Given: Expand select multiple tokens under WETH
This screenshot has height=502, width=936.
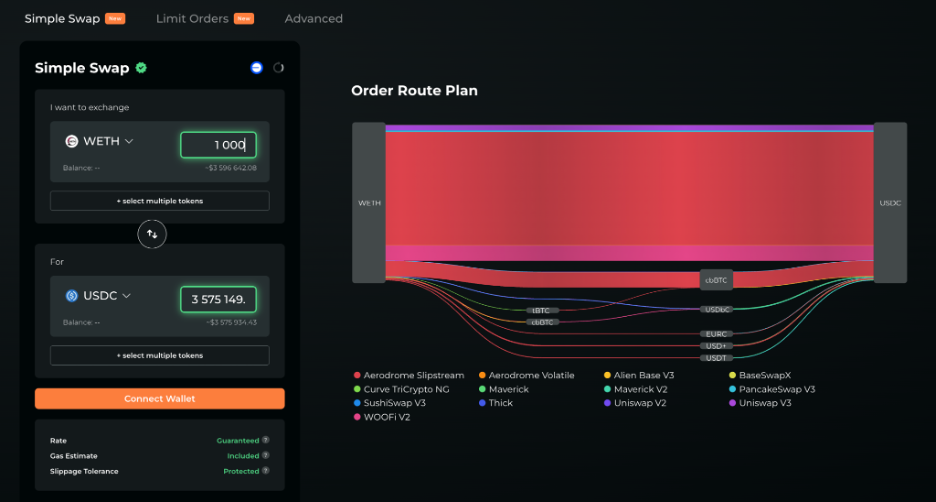Looking at the screenshot, I should click(x=159, y=201).
